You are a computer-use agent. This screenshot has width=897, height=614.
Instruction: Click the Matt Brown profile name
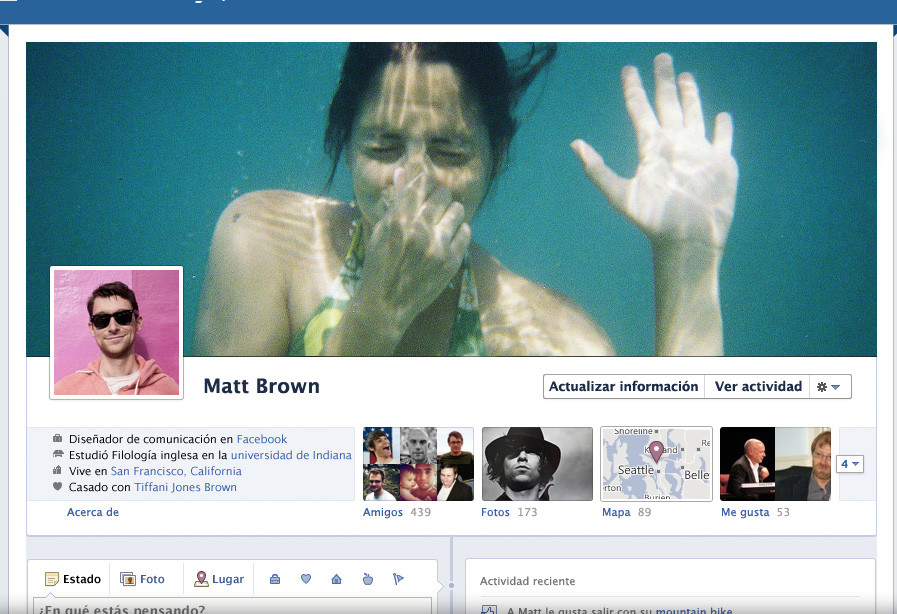coord(261,386)
